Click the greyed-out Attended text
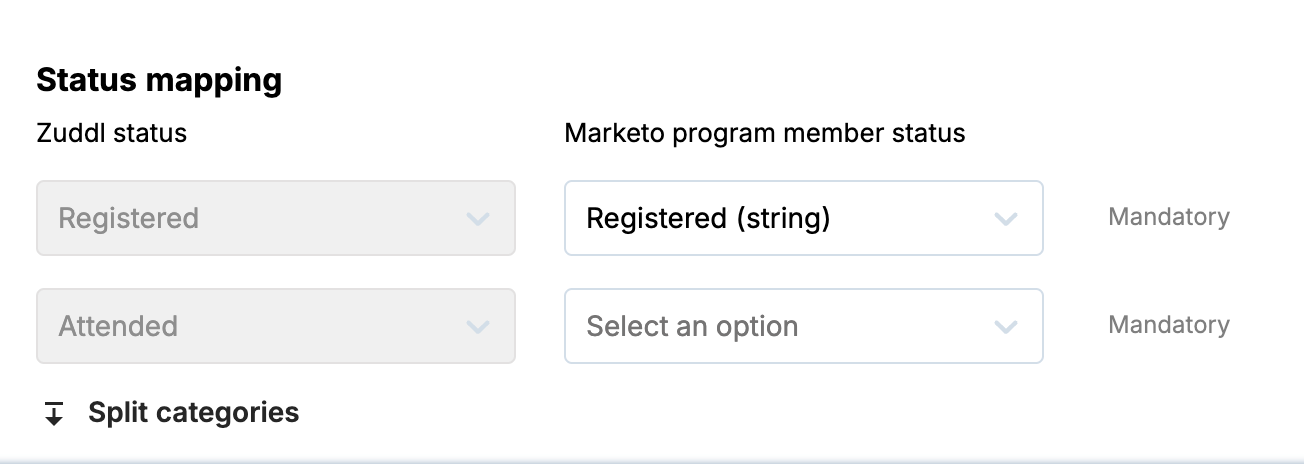 click(x=118, y=326)
